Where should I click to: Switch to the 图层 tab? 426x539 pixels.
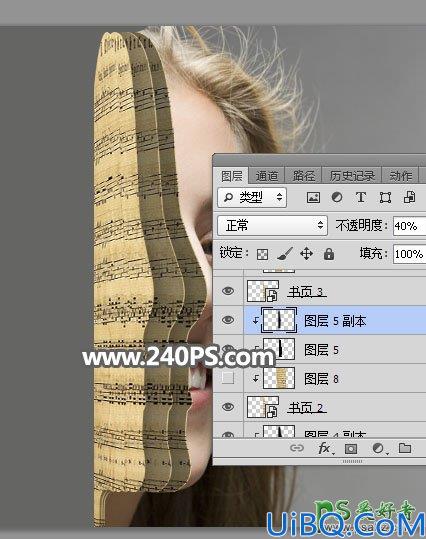pos(231,176)
